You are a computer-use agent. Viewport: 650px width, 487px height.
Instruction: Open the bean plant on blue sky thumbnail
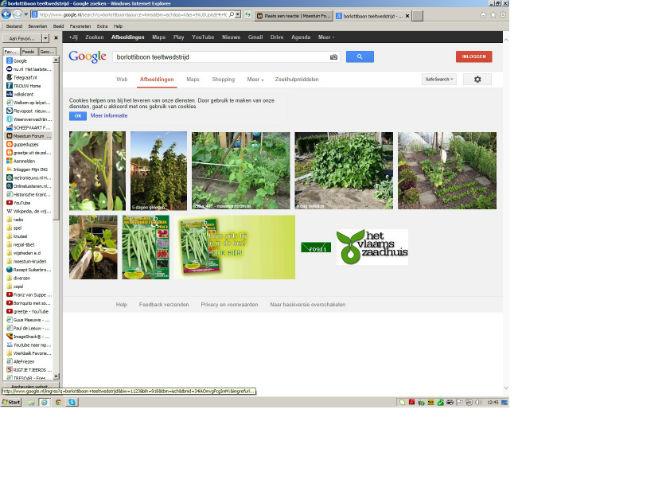159,171
